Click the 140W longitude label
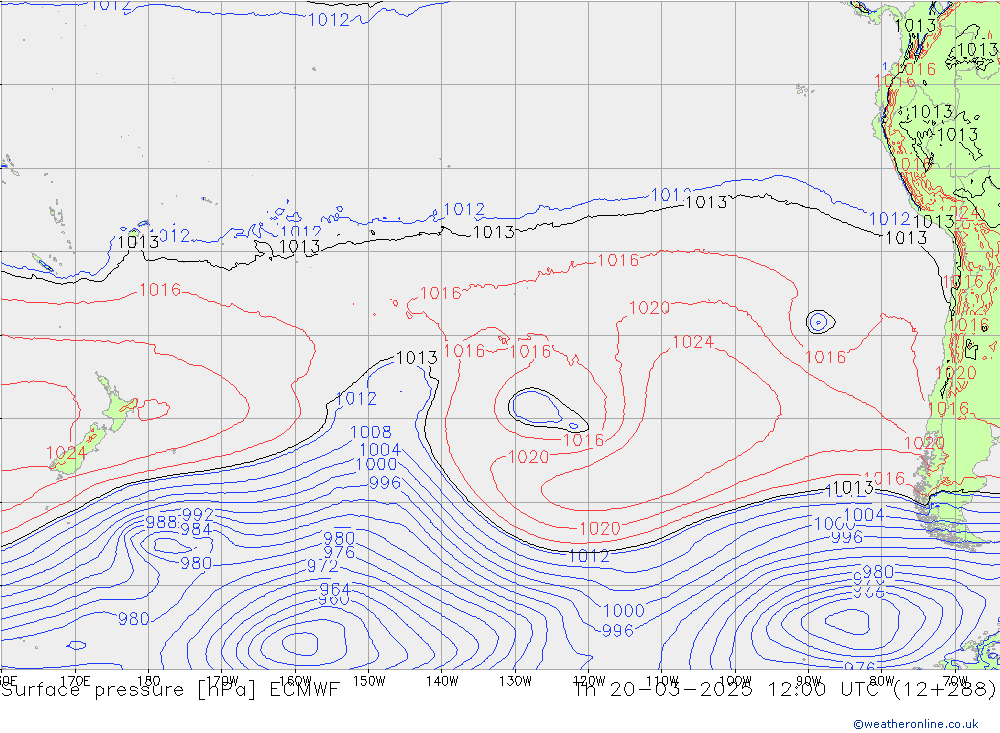1000x733 pixels. [x=442, y=681]
